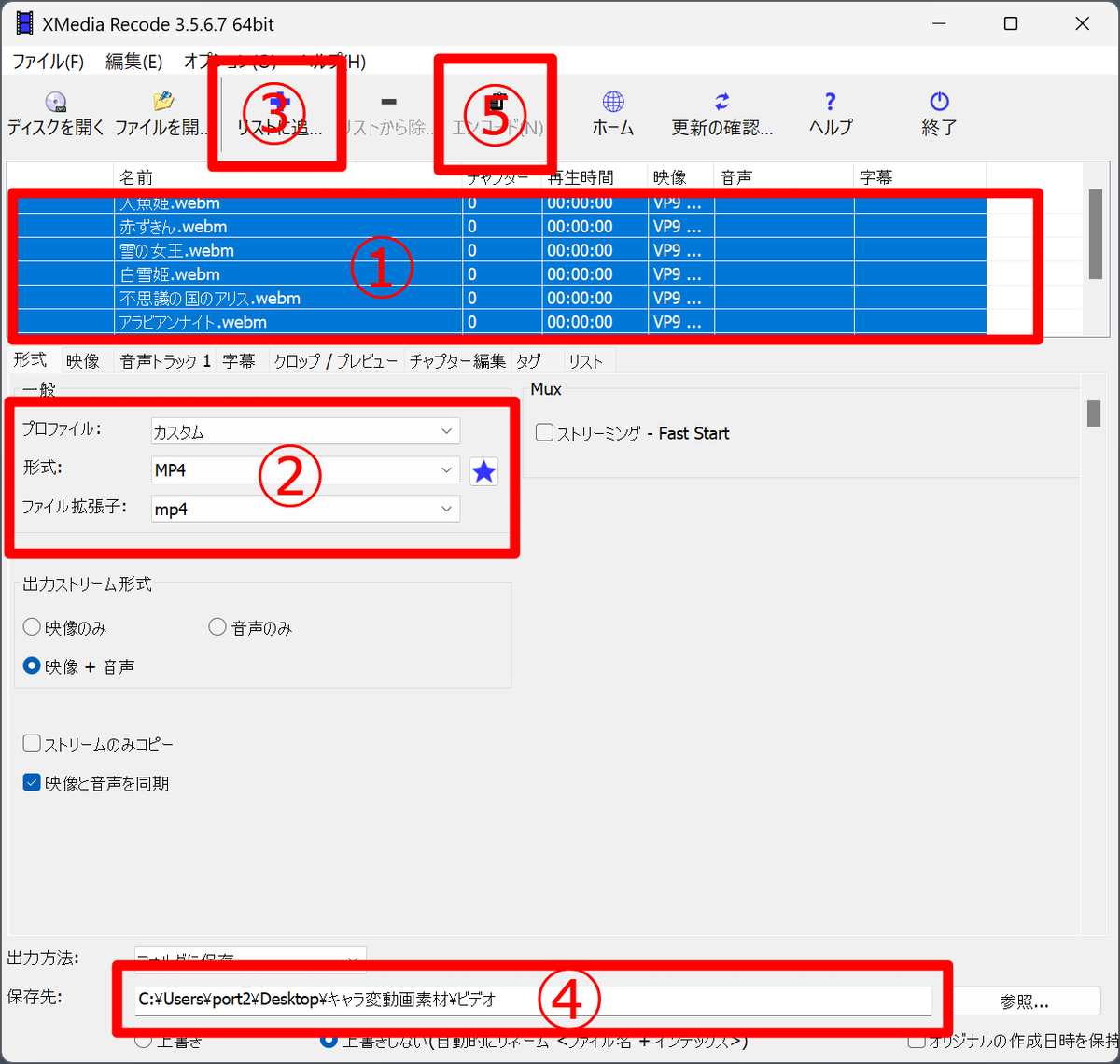
Task: Select the 白雪姫.webm row
Action: pyautogui.click(x=502, y=274)
